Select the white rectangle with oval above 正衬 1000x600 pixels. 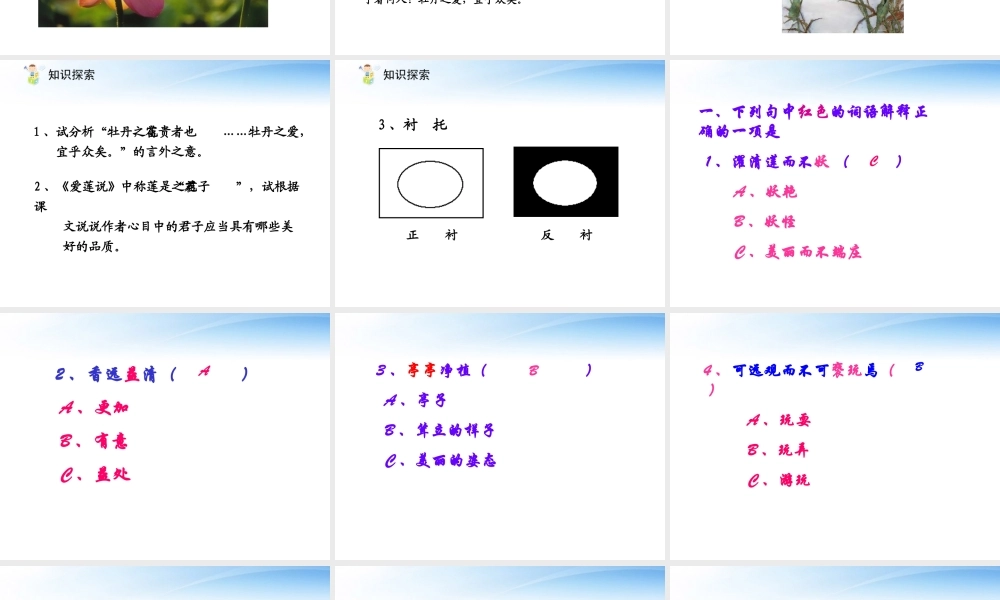tap(431, 183)
